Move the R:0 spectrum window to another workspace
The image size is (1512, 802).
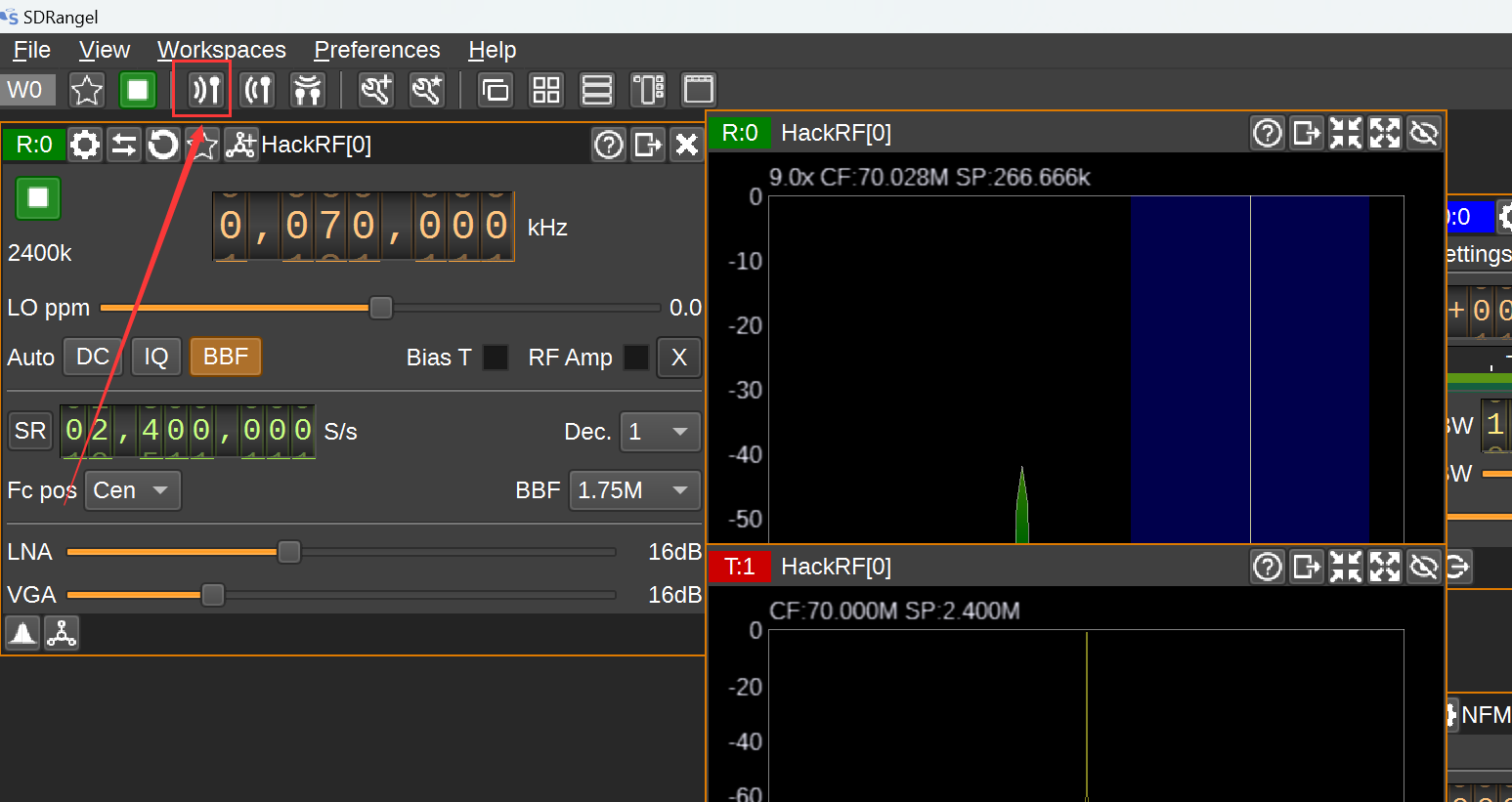[1307, 133]
